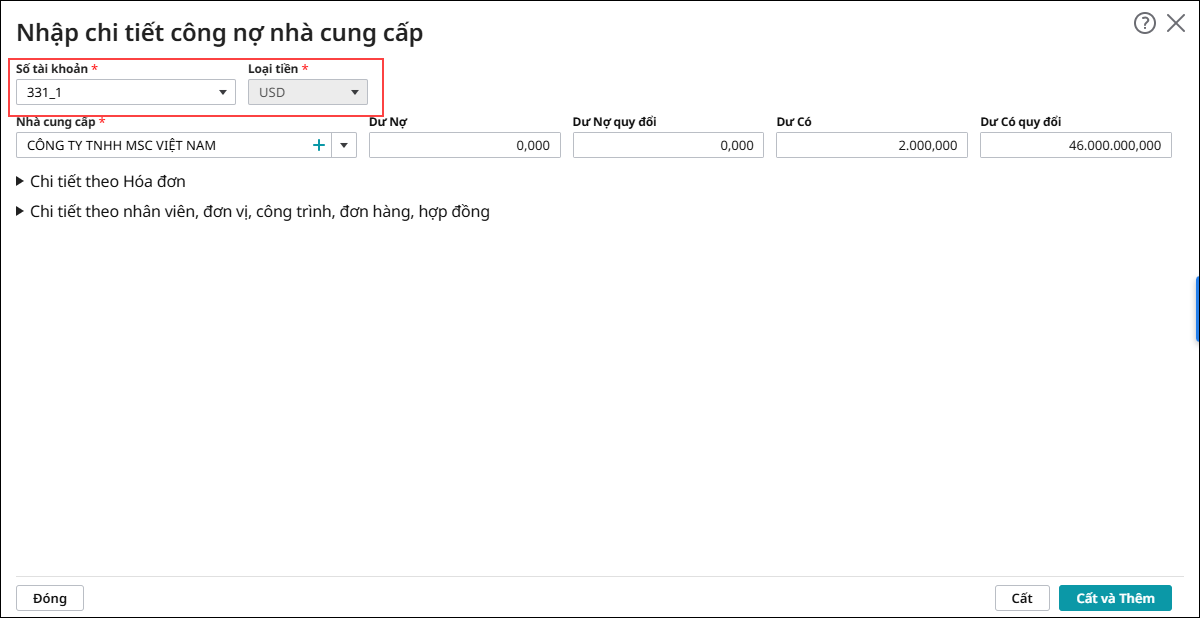Open the Số tài khoản dropdown arrow
The image size is (1200, 618).
click(223, 93)
